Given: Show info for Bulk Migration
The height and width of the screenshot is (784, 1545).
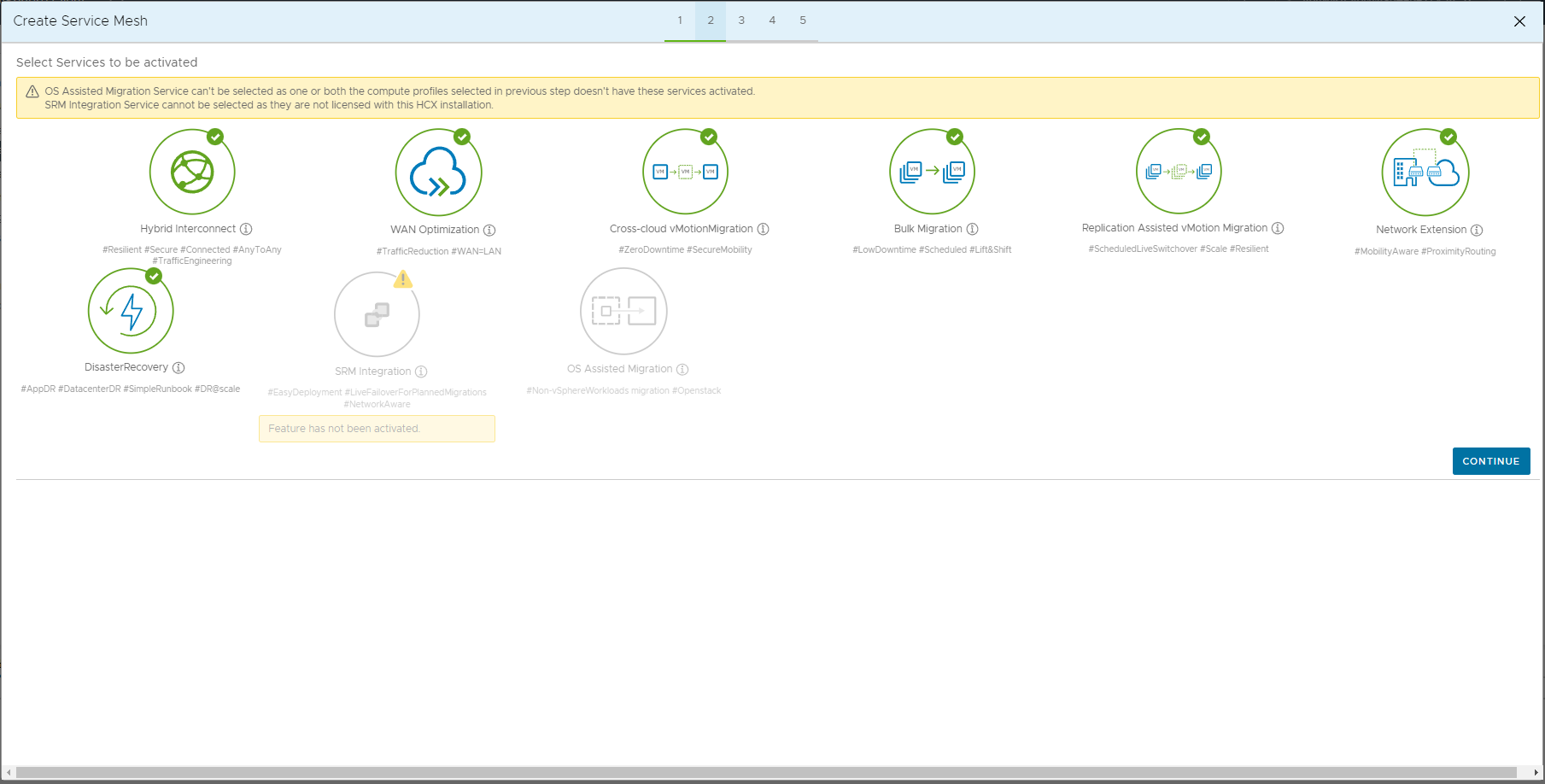Looking at the screenshot, I should click(x=972, y=229).
